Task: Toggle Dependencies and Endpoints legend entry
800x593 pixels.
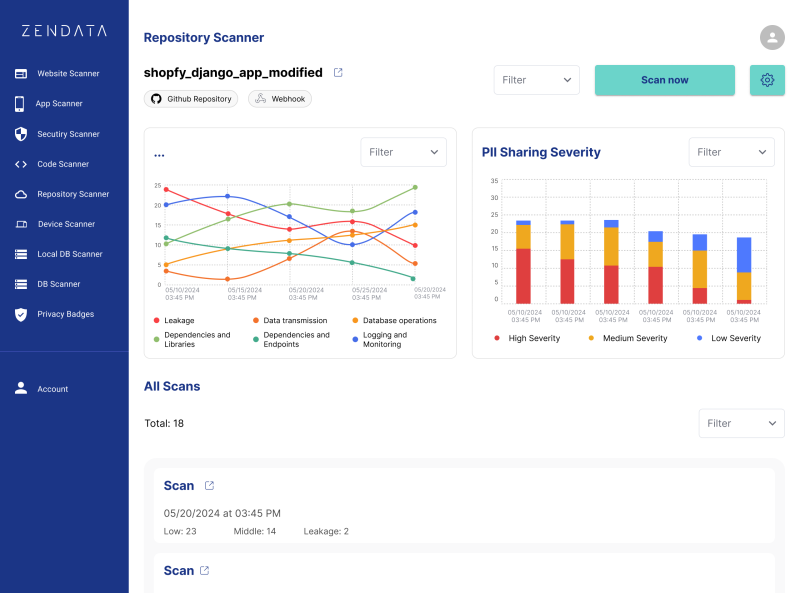Action: pos(291,339)
